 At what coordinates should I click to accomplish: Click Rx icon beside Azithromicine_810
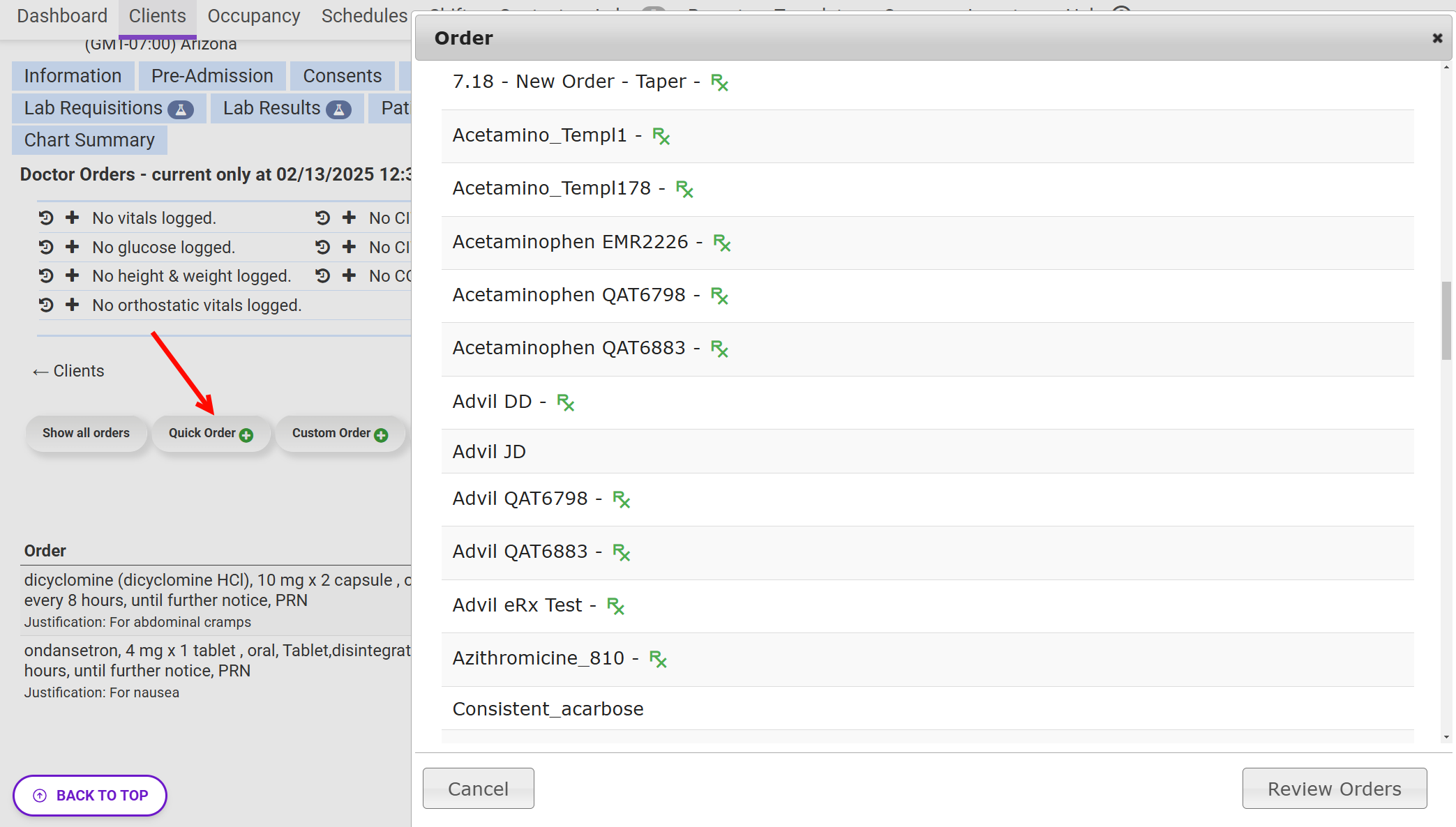click(658, 659)
